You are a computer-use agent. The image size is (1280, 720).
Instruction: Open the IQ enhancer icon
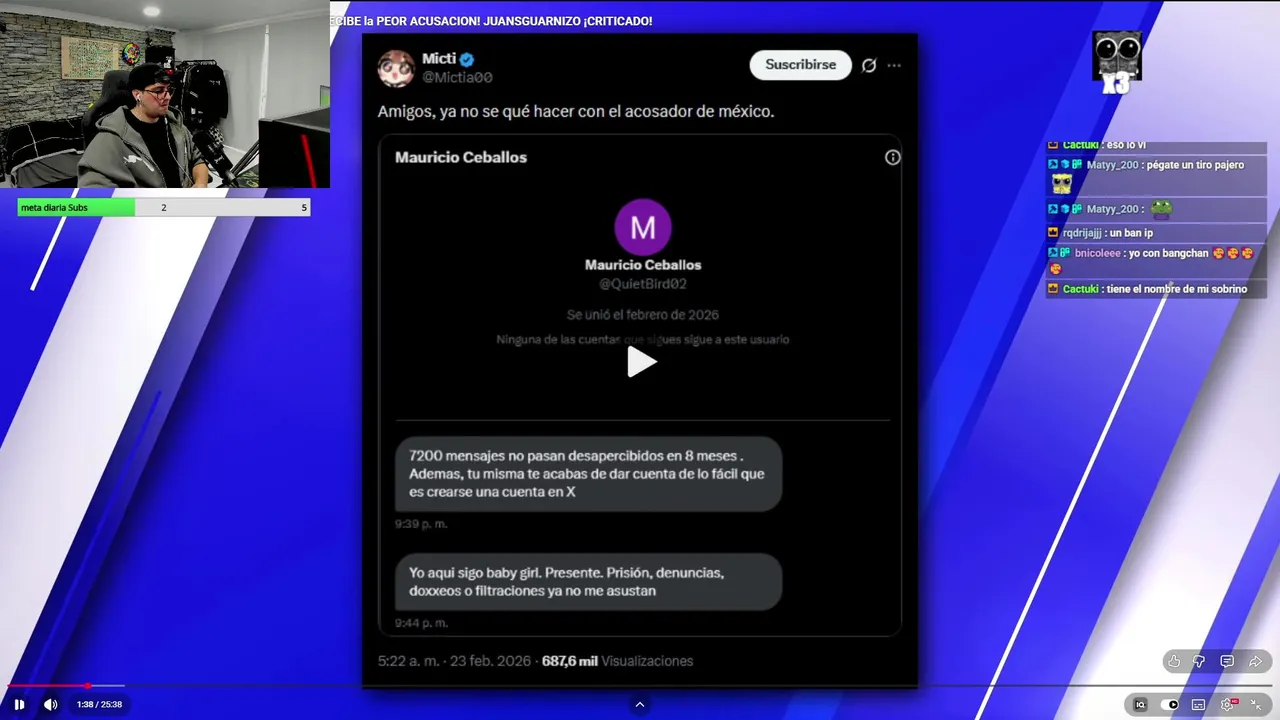point(1140,704)
